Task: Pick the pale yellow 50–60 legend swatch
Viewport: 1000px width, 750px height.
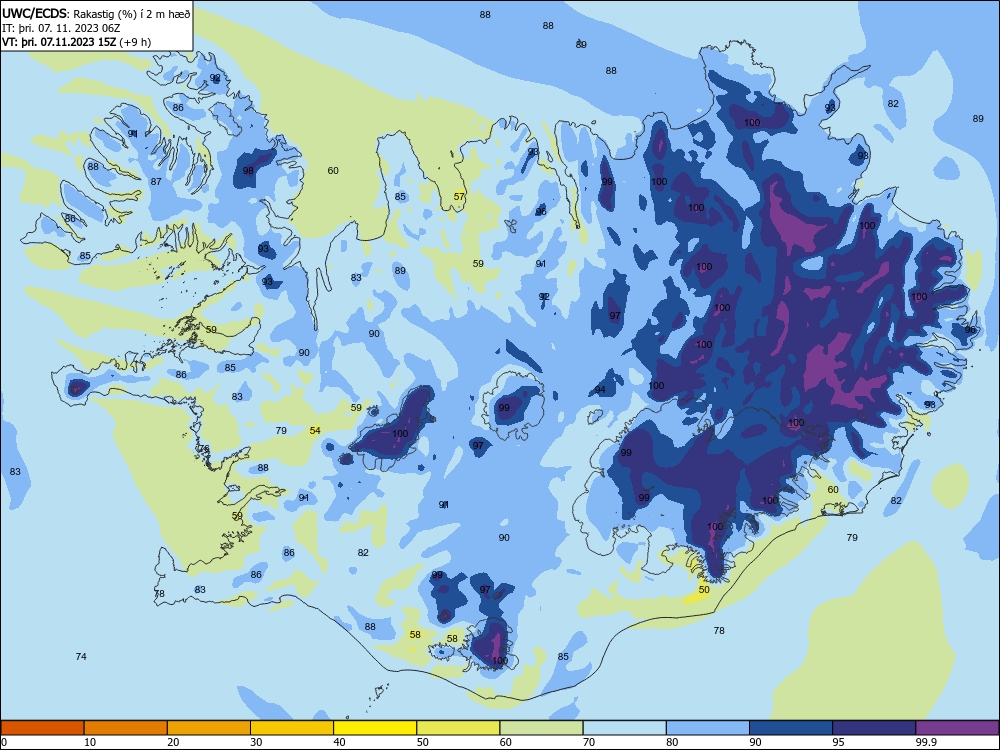Action: pyautogui.click(x=458, y=728)
